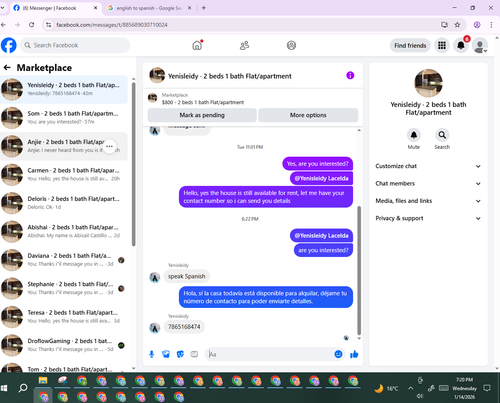The image size is (500, 403).
Task: Open the tab search dropdown arrow
Action: (2, 8)
